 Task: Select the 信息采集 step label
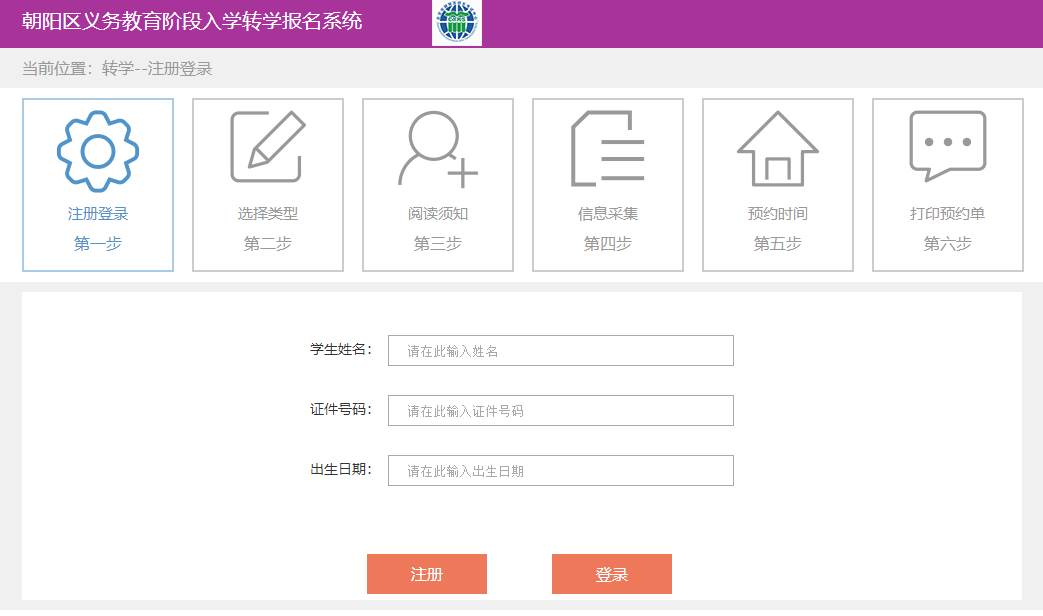(x=608, y=214)
